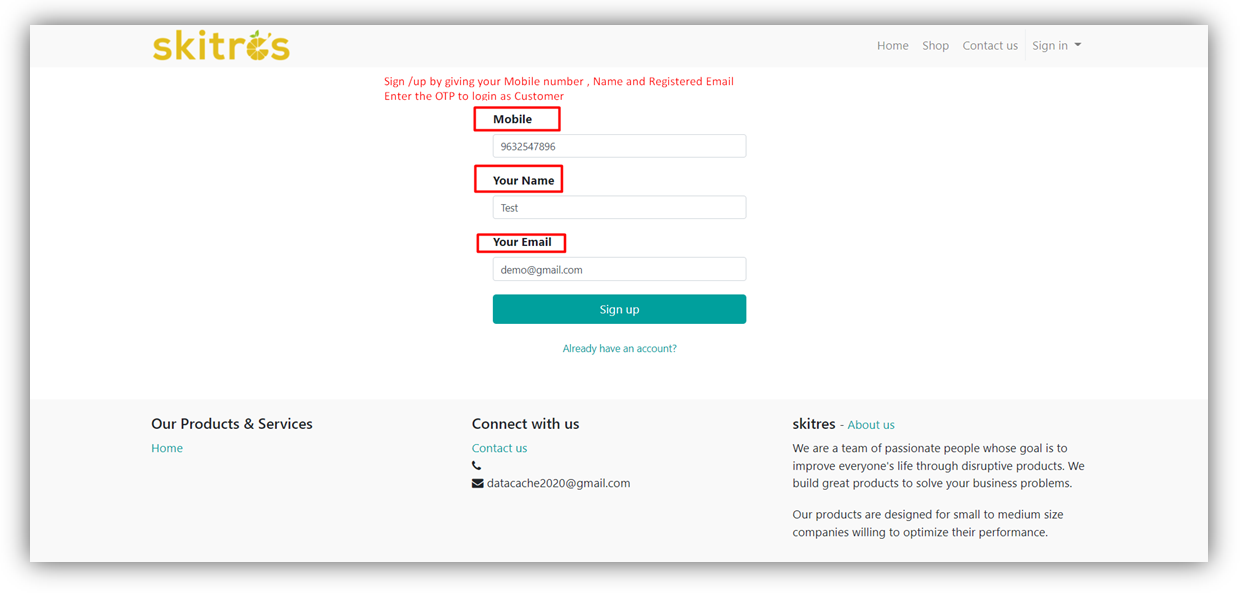Click the Mobile field label
The image size is (1240, 593).
click(512, 119)
